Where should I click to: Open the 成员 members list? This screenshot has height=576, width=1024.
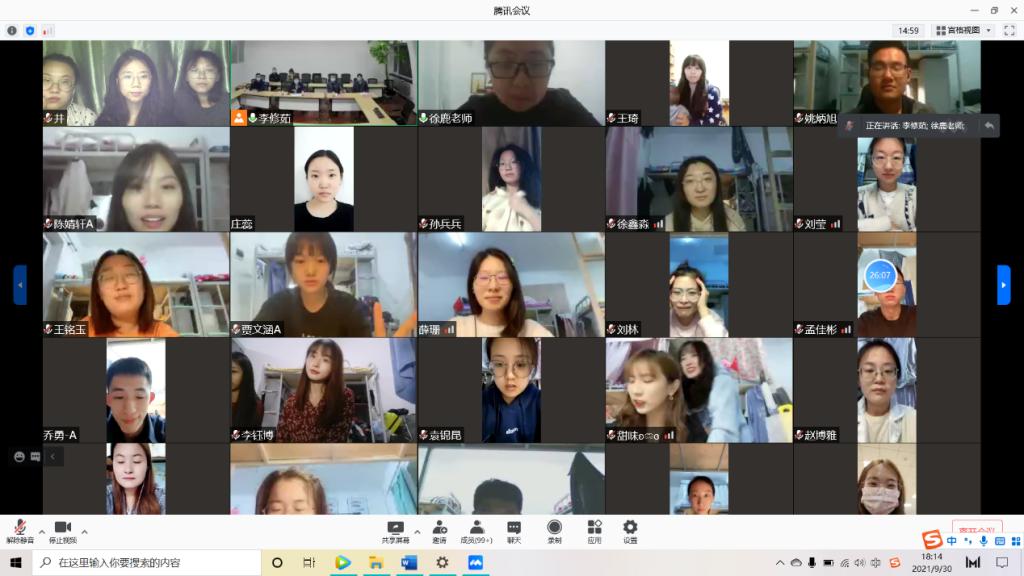coord(477,531)
